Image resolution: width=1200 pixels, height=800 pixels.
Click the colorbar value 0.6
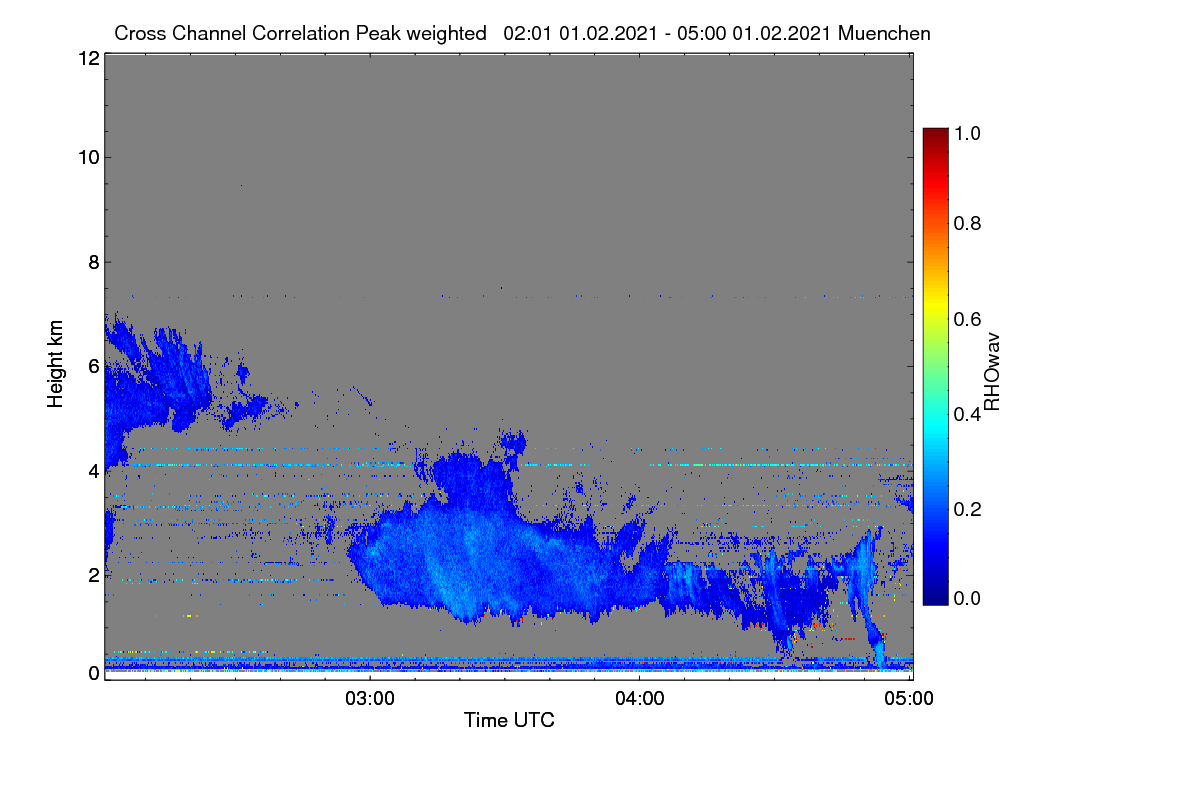point(967,319)
